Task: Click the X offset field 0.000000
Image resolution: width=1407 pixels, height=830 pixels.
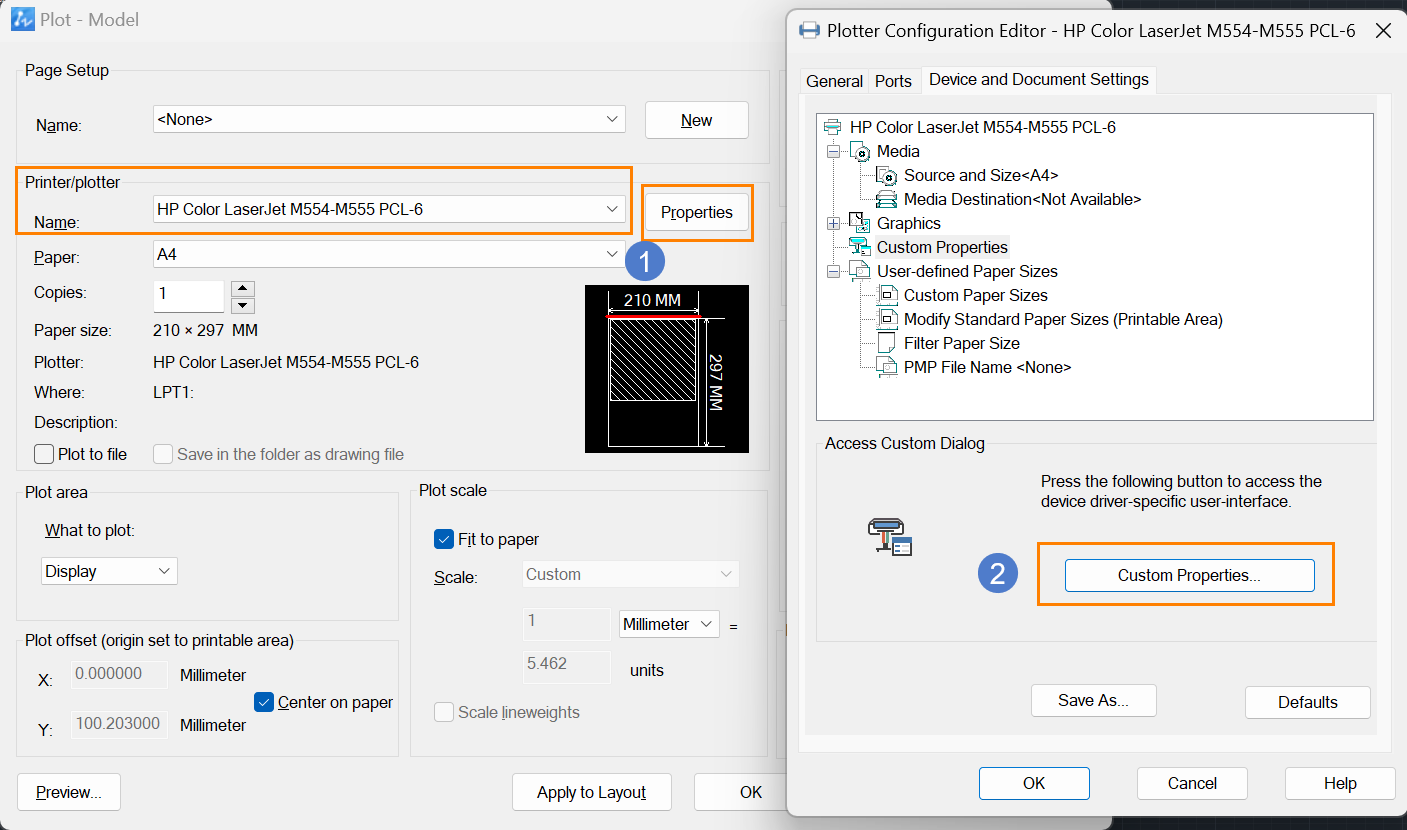Action: coord(119,674)
